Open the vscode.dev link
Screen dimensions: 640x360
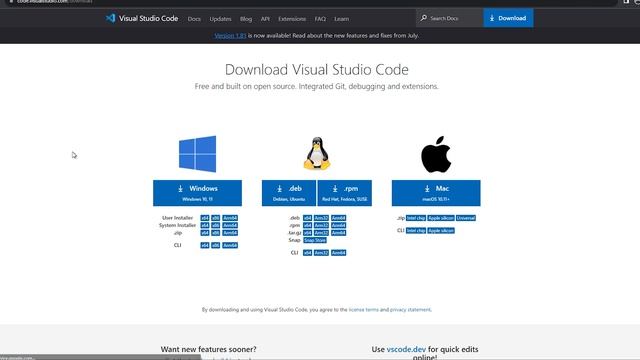coord(406,349)
